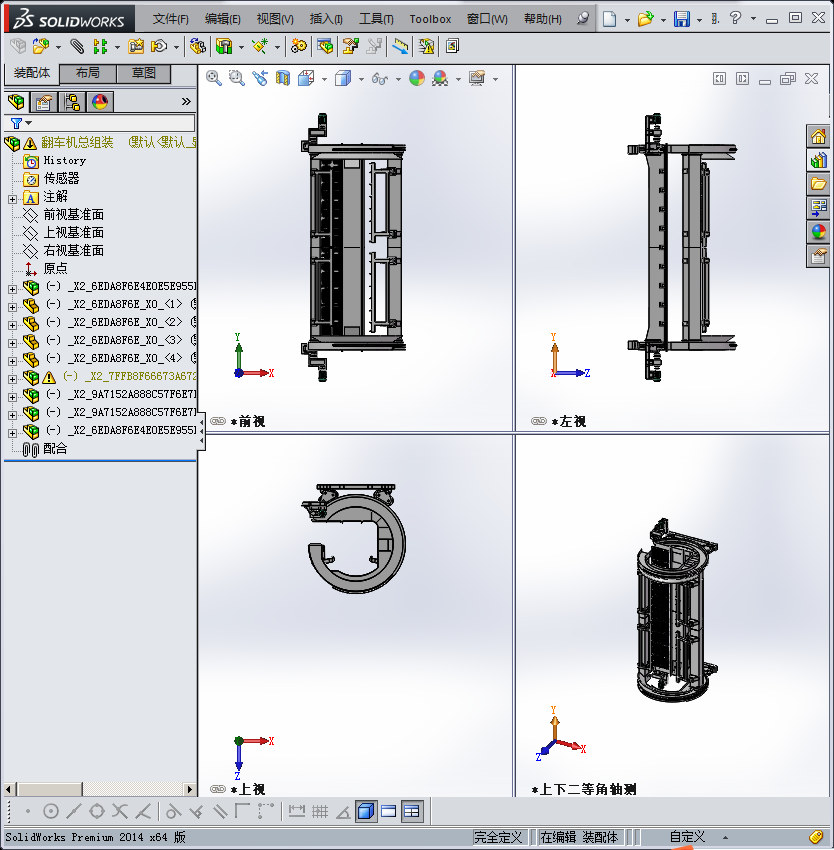Select the 前视基准面 plane in tree

pos(73,215)
